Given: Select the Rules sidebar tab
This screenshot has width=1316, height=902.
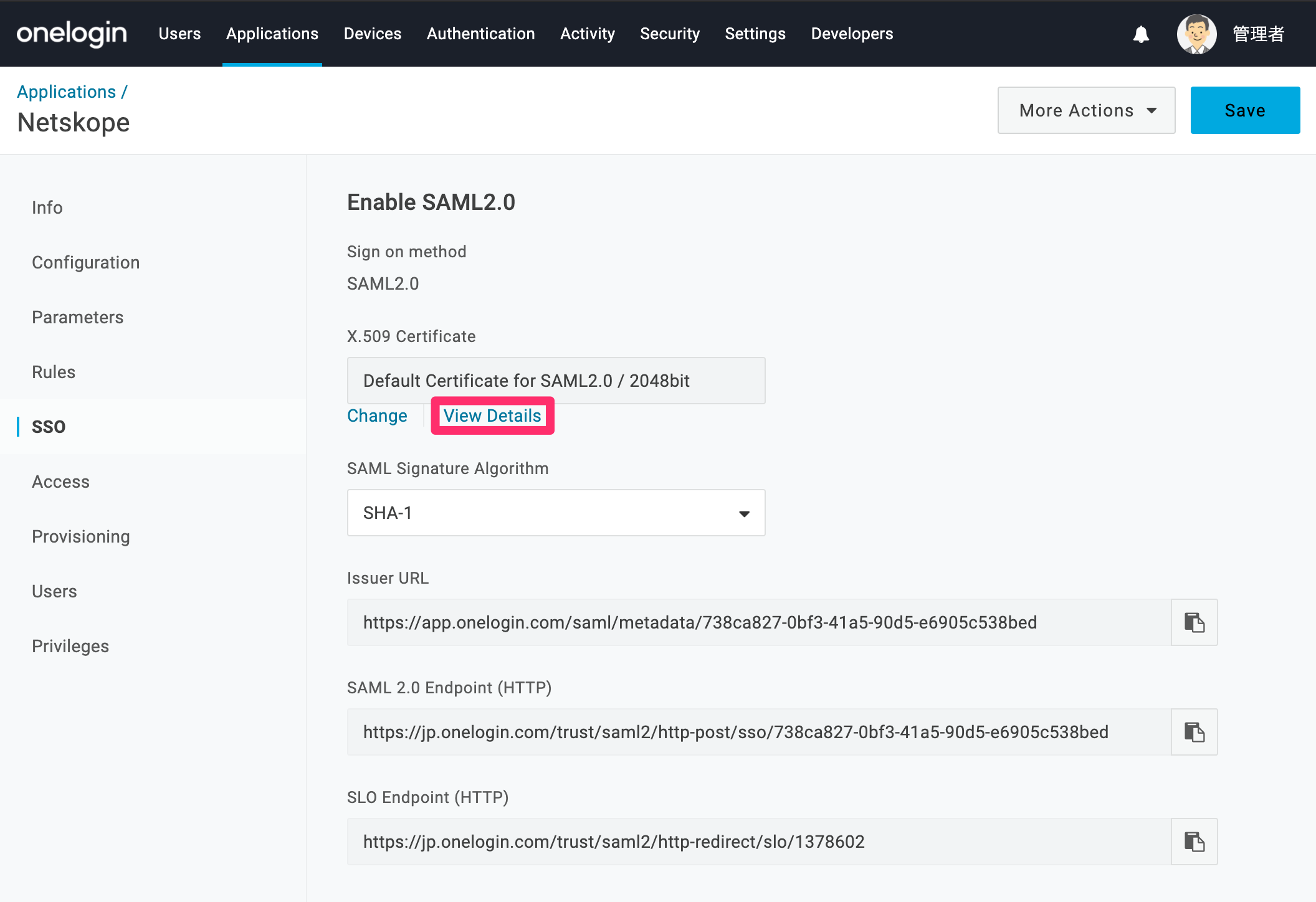Looking at the screenshot, I should pyautogui.click(x=54, y=372).
